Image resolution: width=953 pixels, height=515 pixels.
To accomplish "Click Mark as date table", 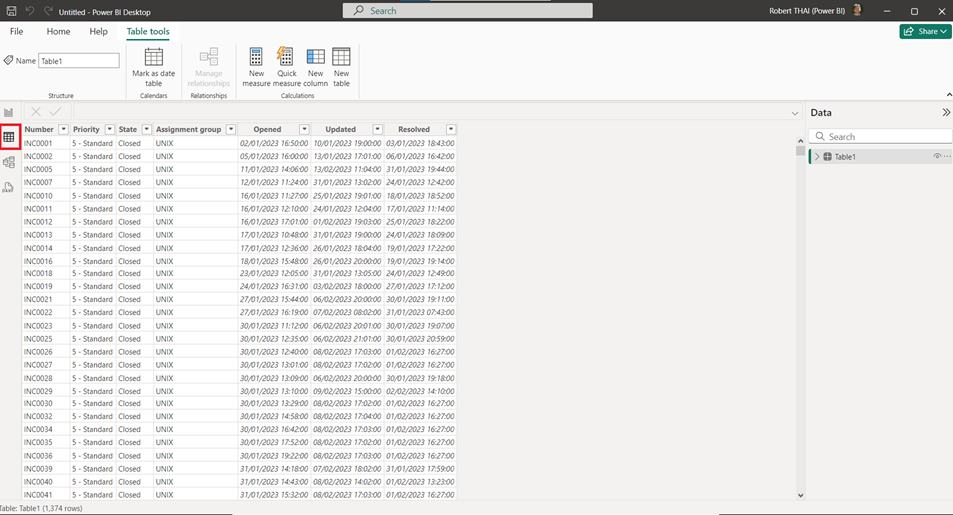I will [153, 66].
